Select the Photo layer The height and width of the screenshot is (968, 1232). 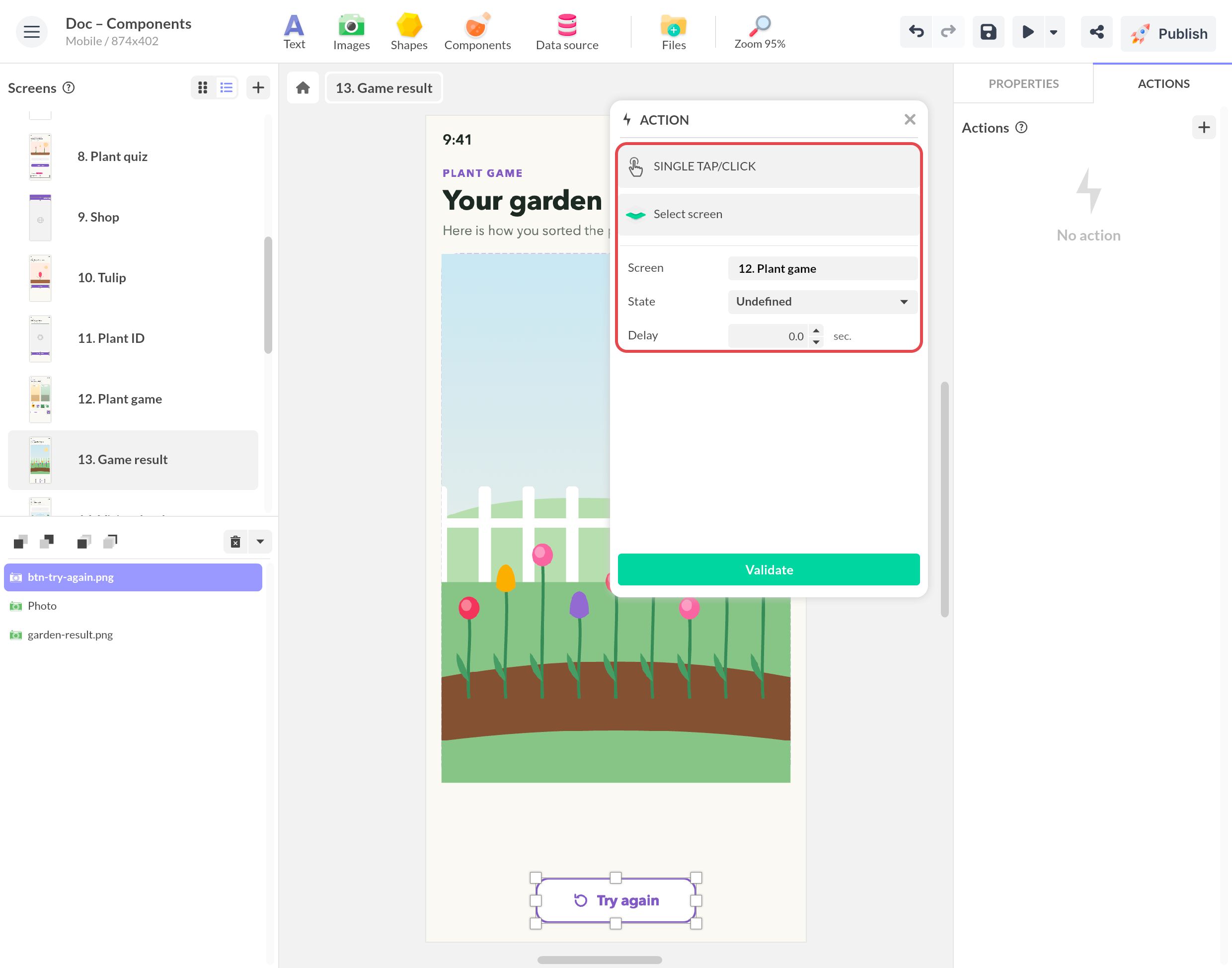pyautogui.click(x=133, y=606)
